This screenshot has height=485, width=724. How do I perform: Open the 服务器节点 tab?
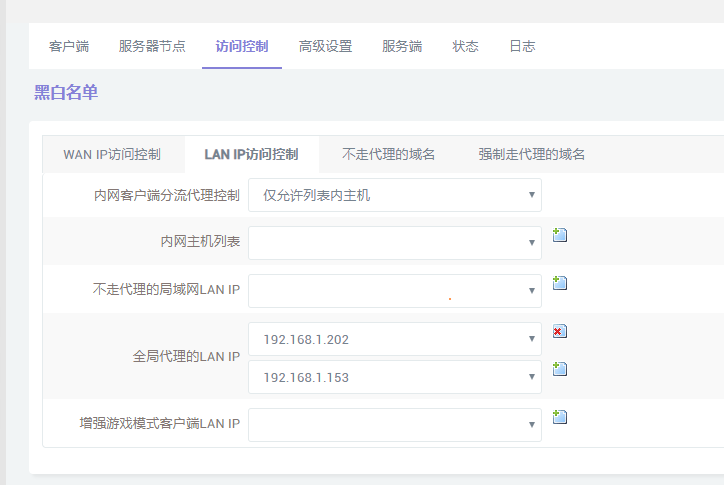point(152,46)
